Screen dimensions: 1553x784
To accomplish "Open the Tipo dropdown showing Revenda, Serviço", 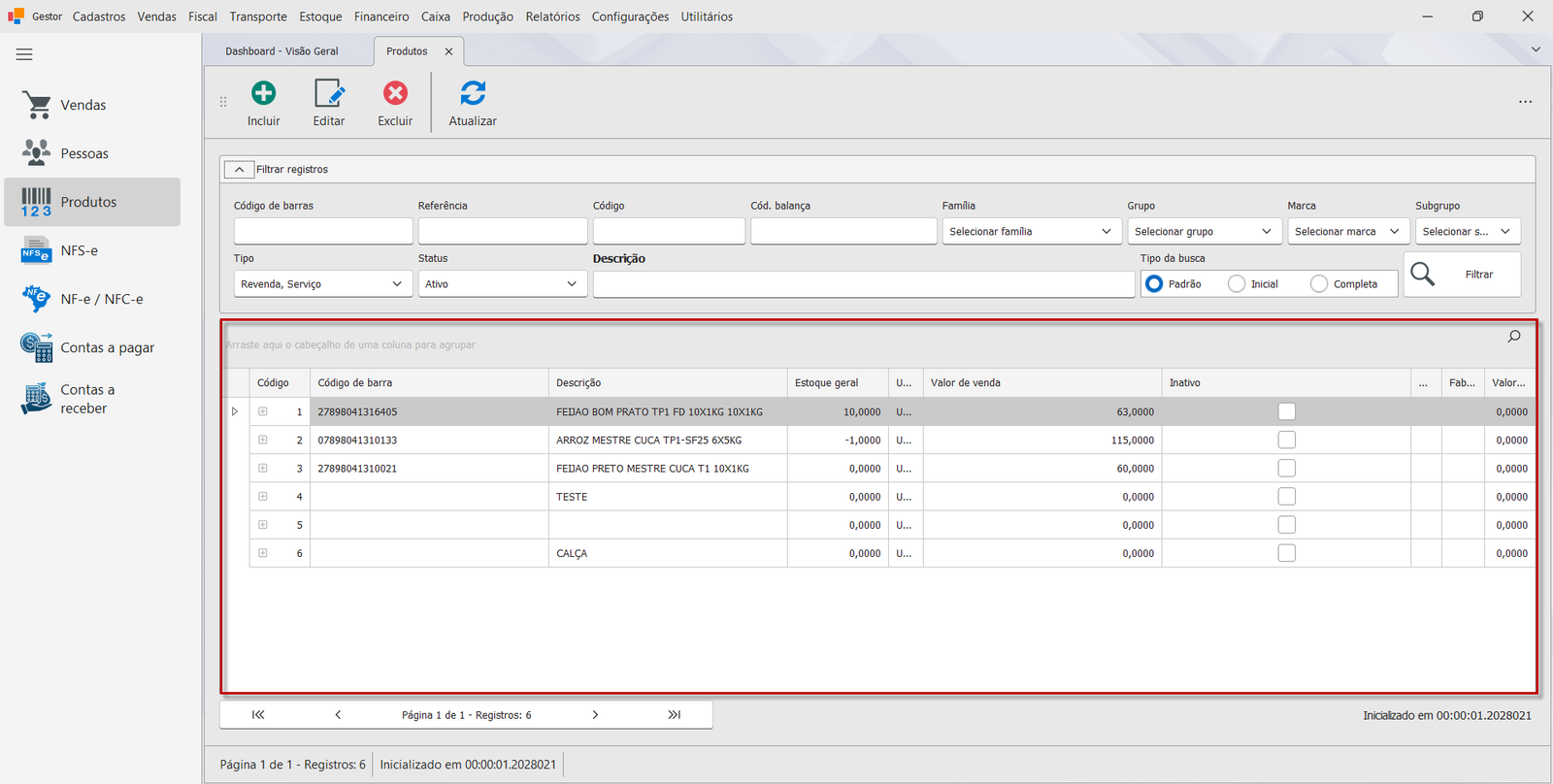I will tap(322, 284).
